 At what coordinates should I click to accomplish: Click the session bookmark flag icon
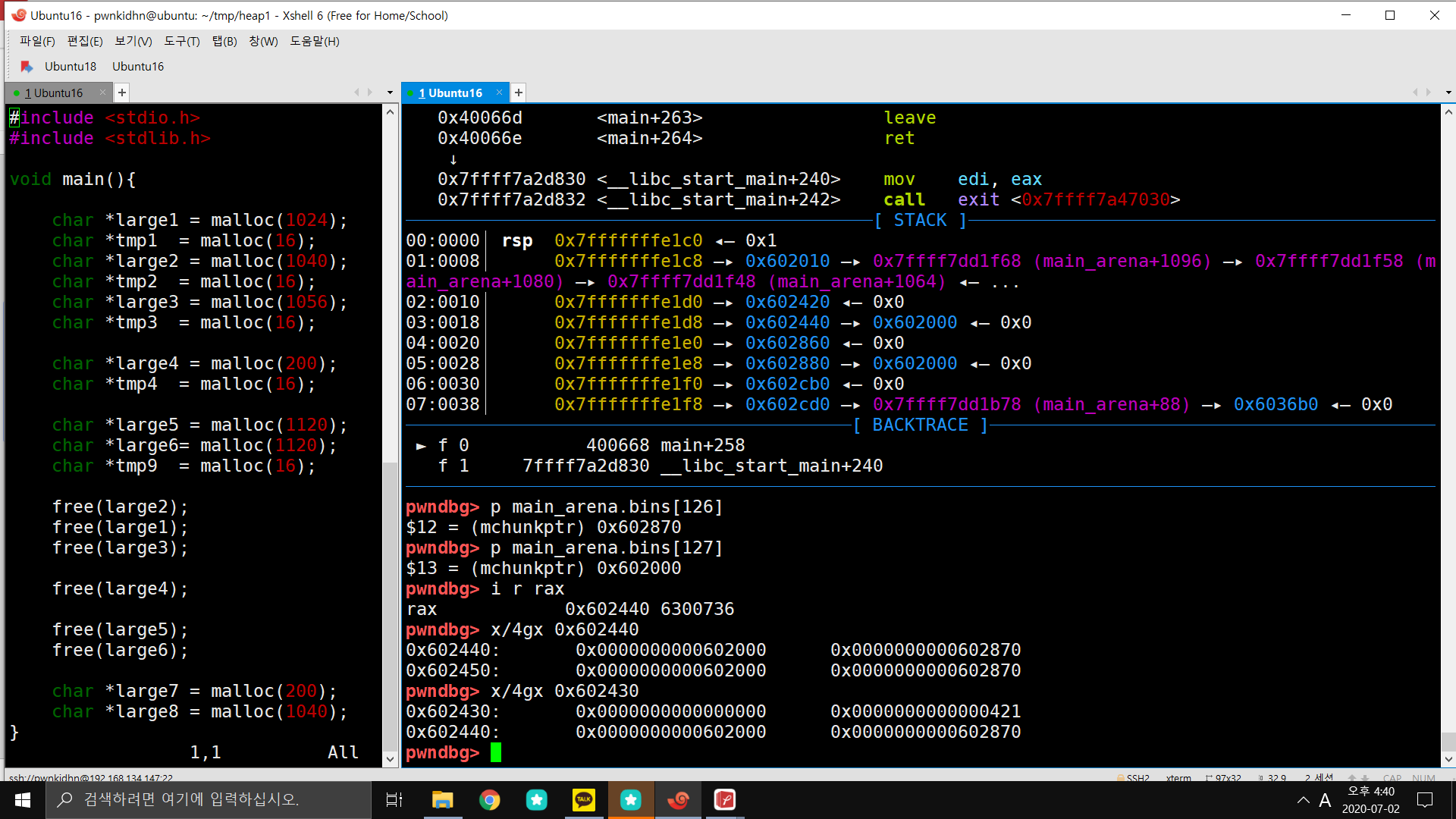[27, 67]
